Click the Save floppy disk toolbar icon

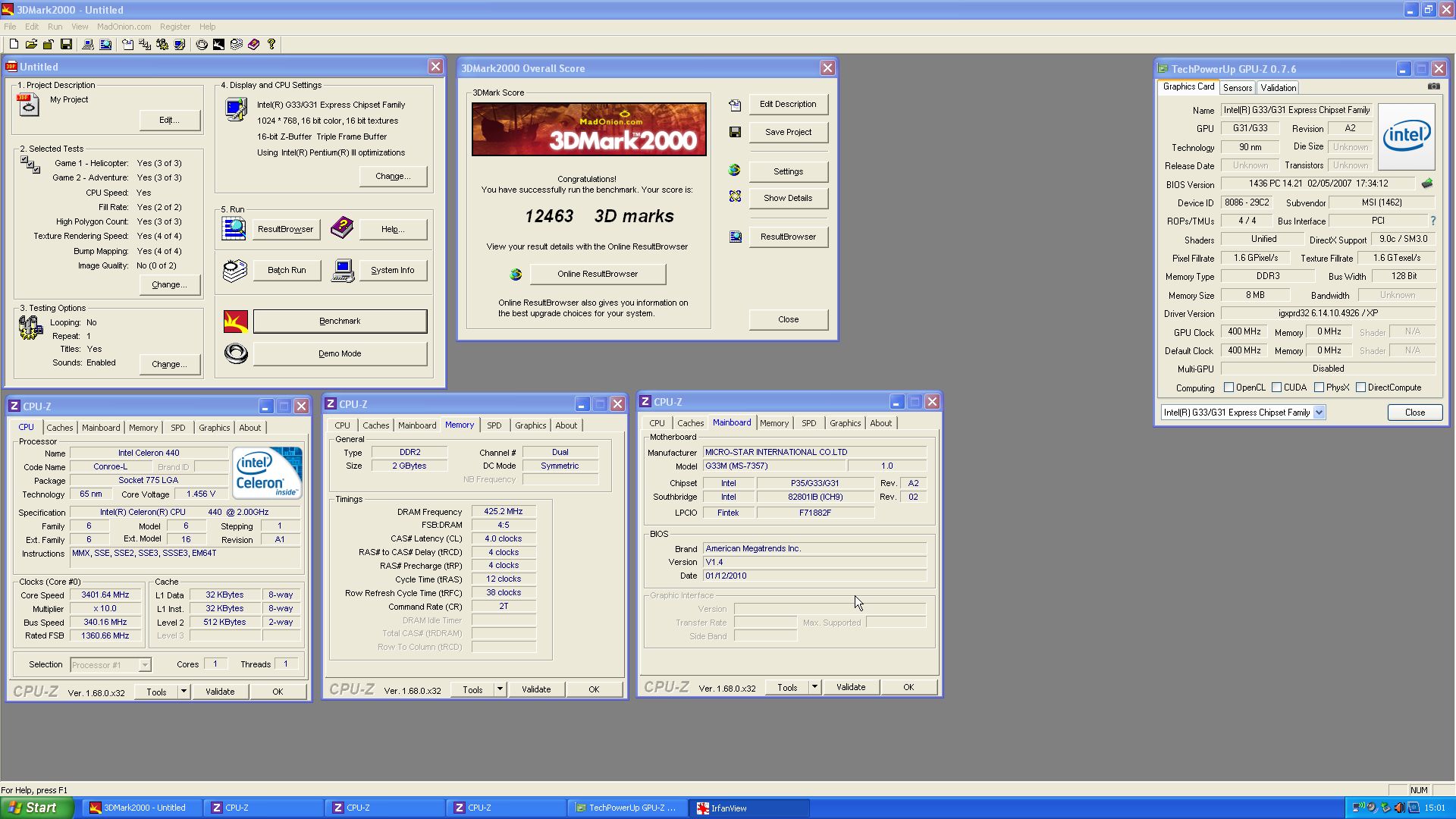66,45
